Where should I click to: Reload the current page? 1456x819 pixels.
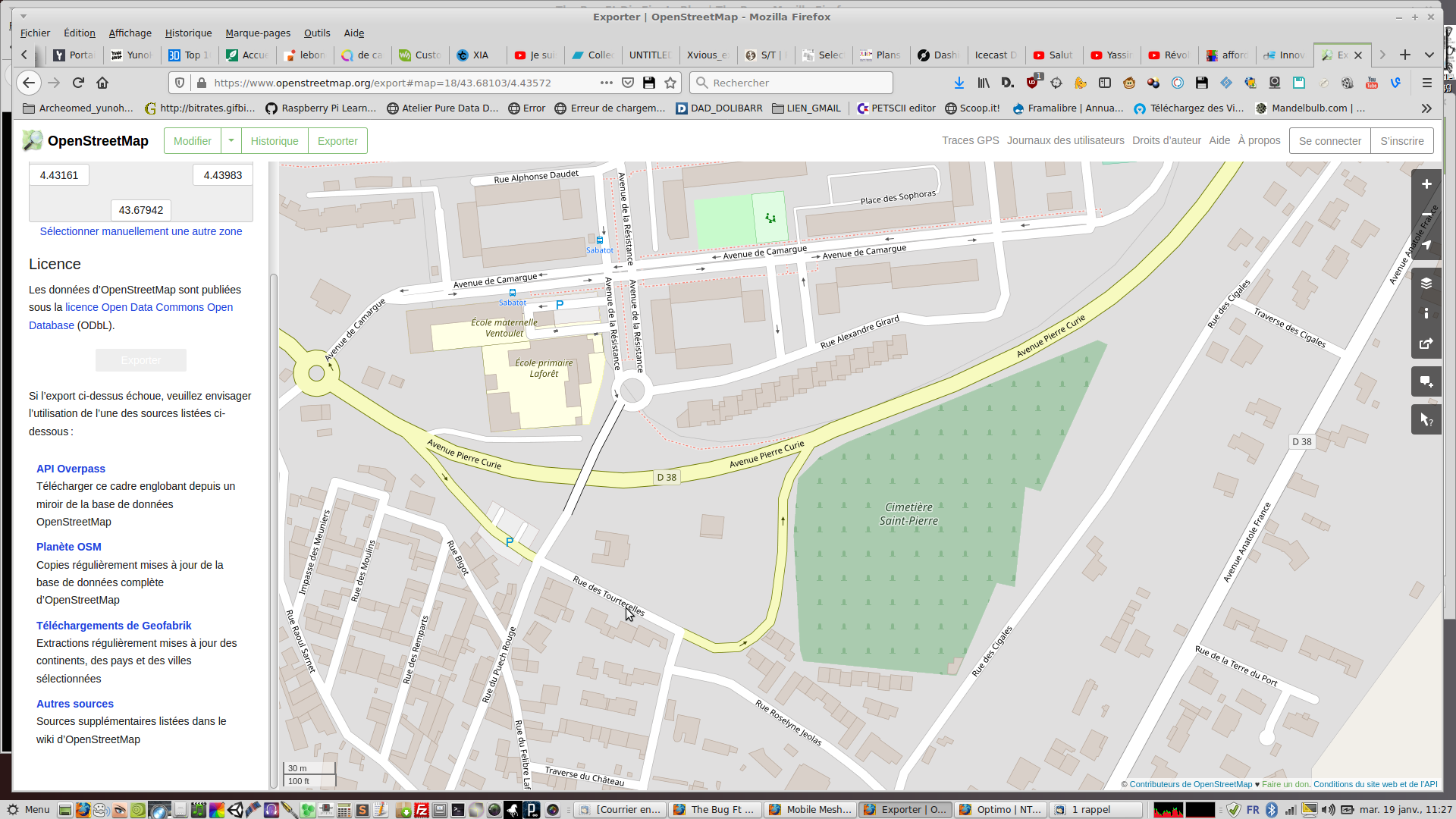point(78,83)
